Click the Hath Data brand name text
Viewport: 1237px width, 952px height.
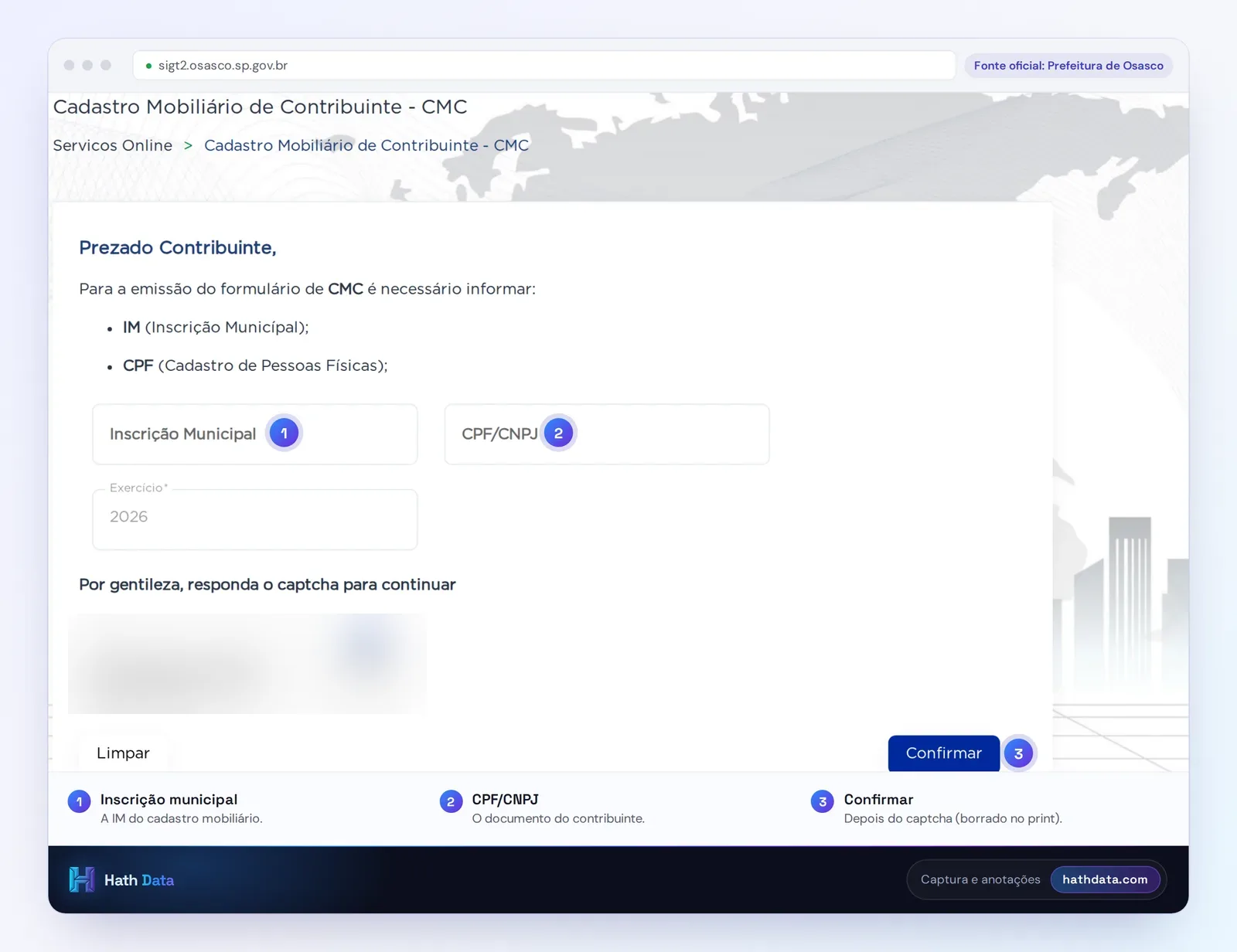pyautogui.click(x=139, y=880)
